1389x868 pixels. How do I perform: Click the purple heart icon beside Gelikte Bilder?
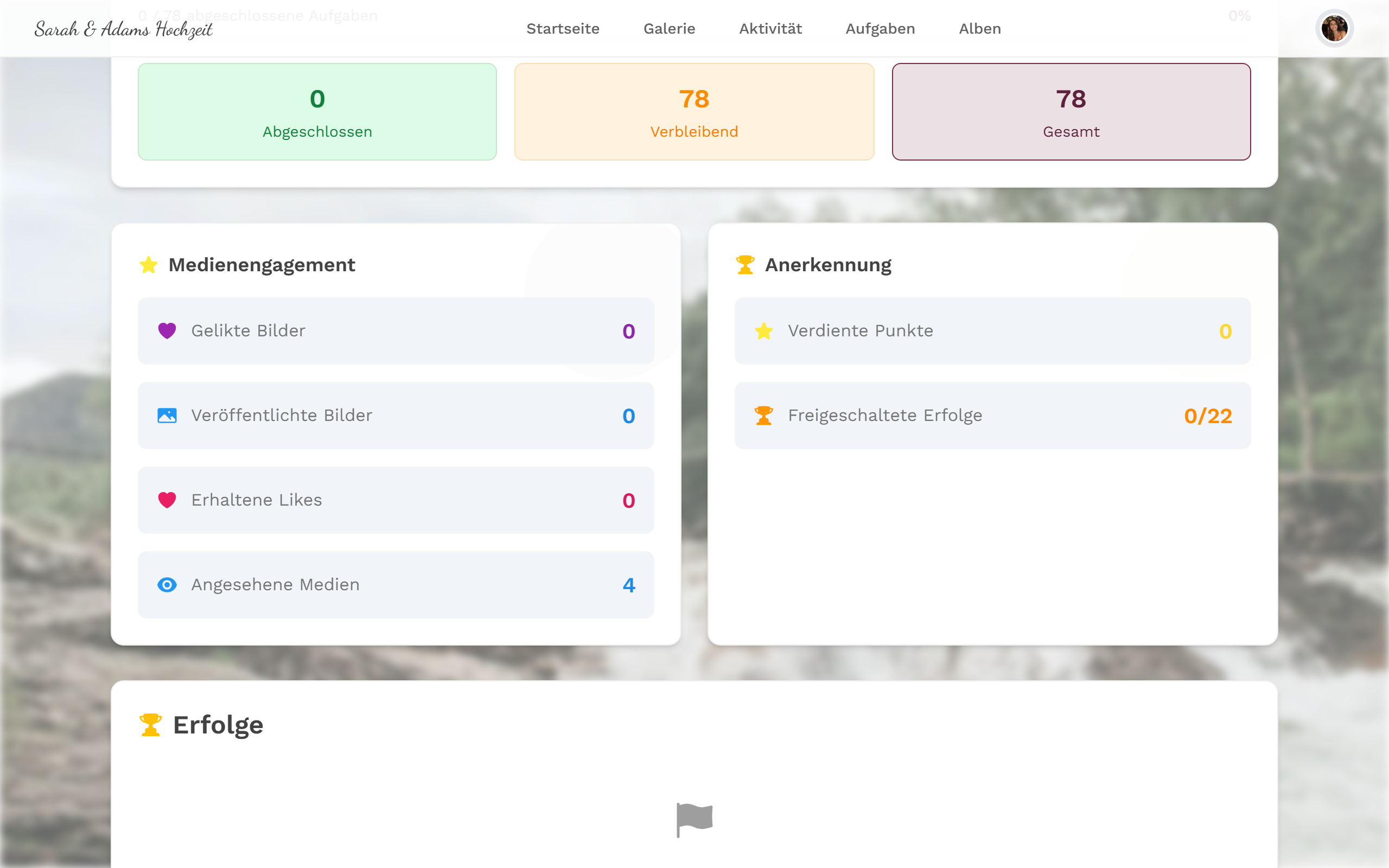pyautogui.click(x=167, y=331)
